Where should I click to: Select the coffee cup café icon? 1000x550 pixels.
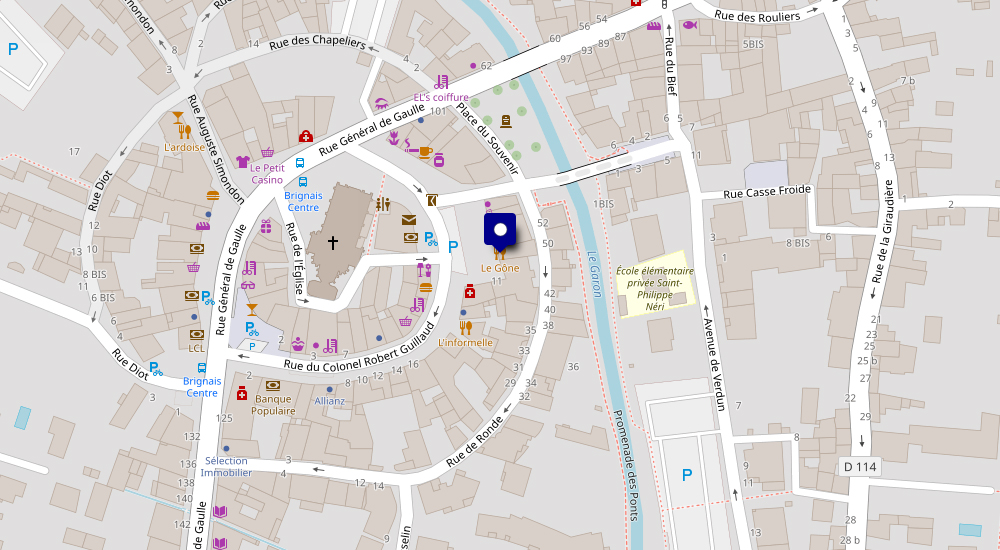[425, 151]
